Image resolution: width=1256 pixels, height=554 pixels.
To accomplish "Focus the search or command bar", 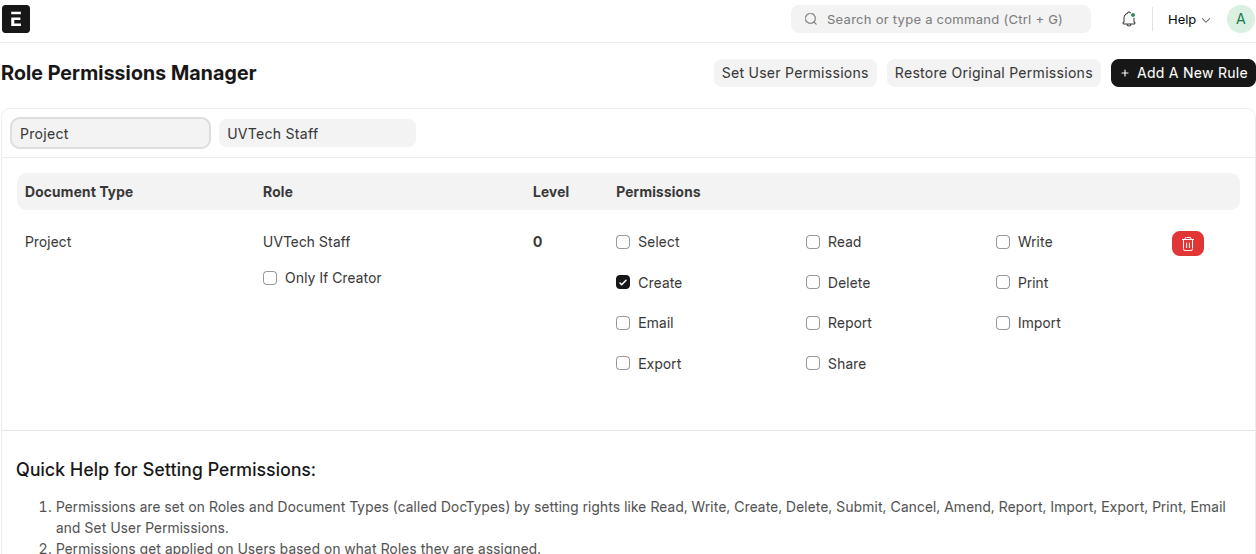I will point(941,19).
